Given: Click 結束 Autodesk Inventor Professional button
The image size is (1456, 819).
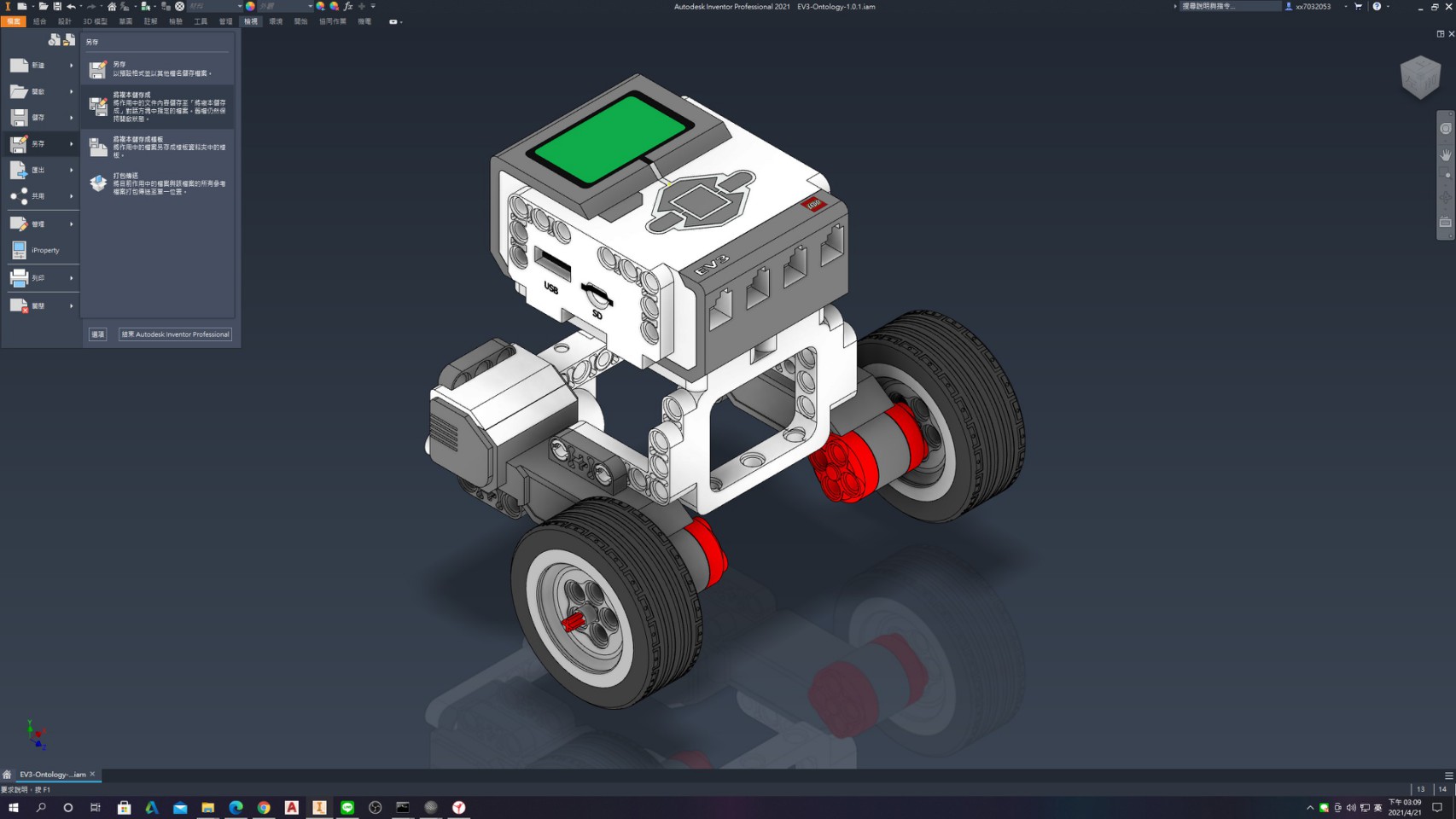Looking at the screenshot, I should 175,334.
